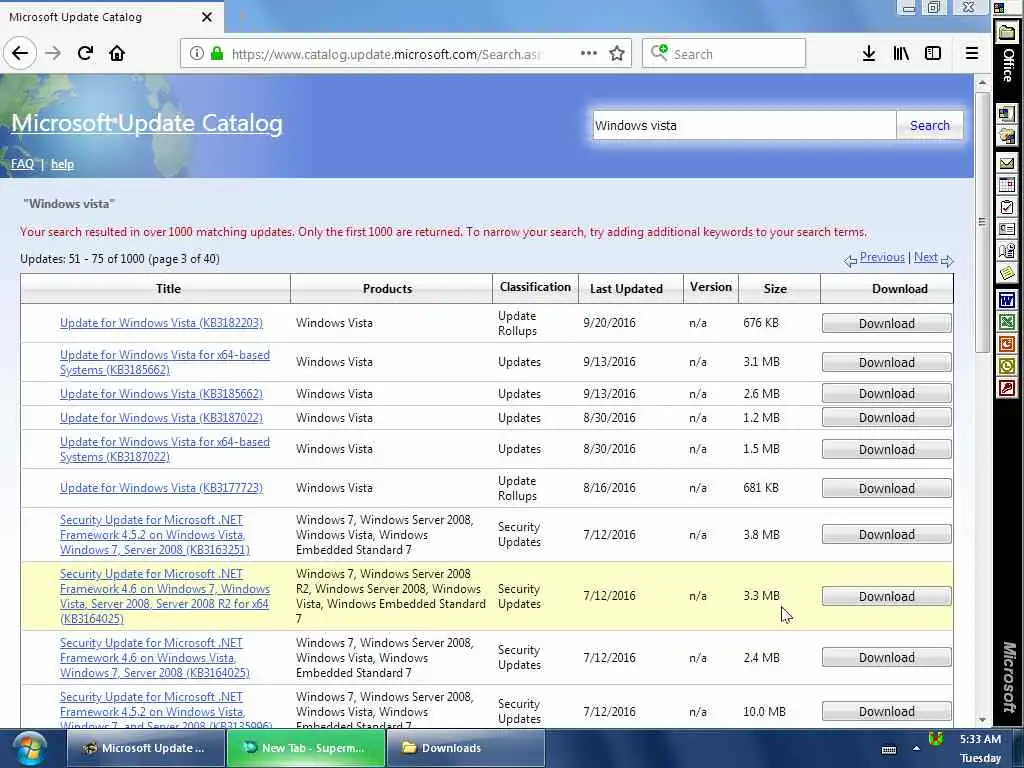The width and height of the screenshot is (1024, 768).
Task: Open New Contact card icon in Office bar
Action: (1006, 229)
